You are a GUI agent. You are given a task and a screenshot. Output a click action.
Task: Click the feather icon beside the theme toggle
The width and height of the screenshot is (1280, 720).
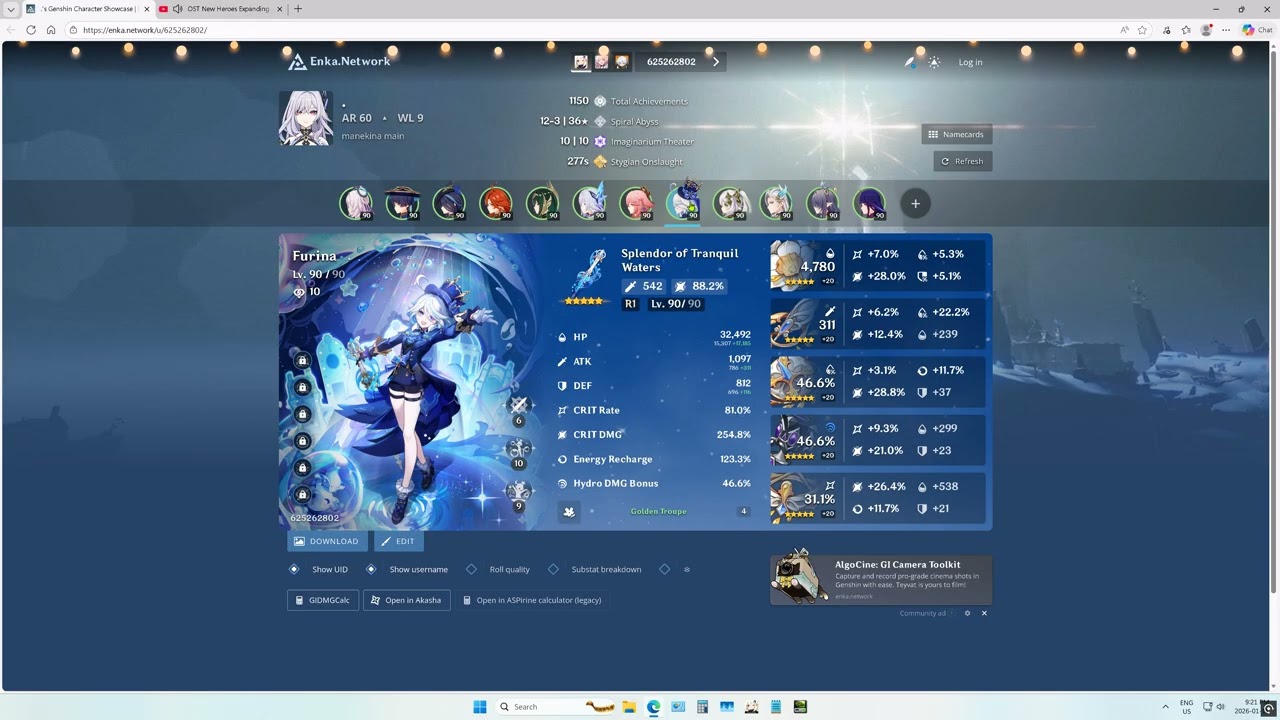coord(910,62)
